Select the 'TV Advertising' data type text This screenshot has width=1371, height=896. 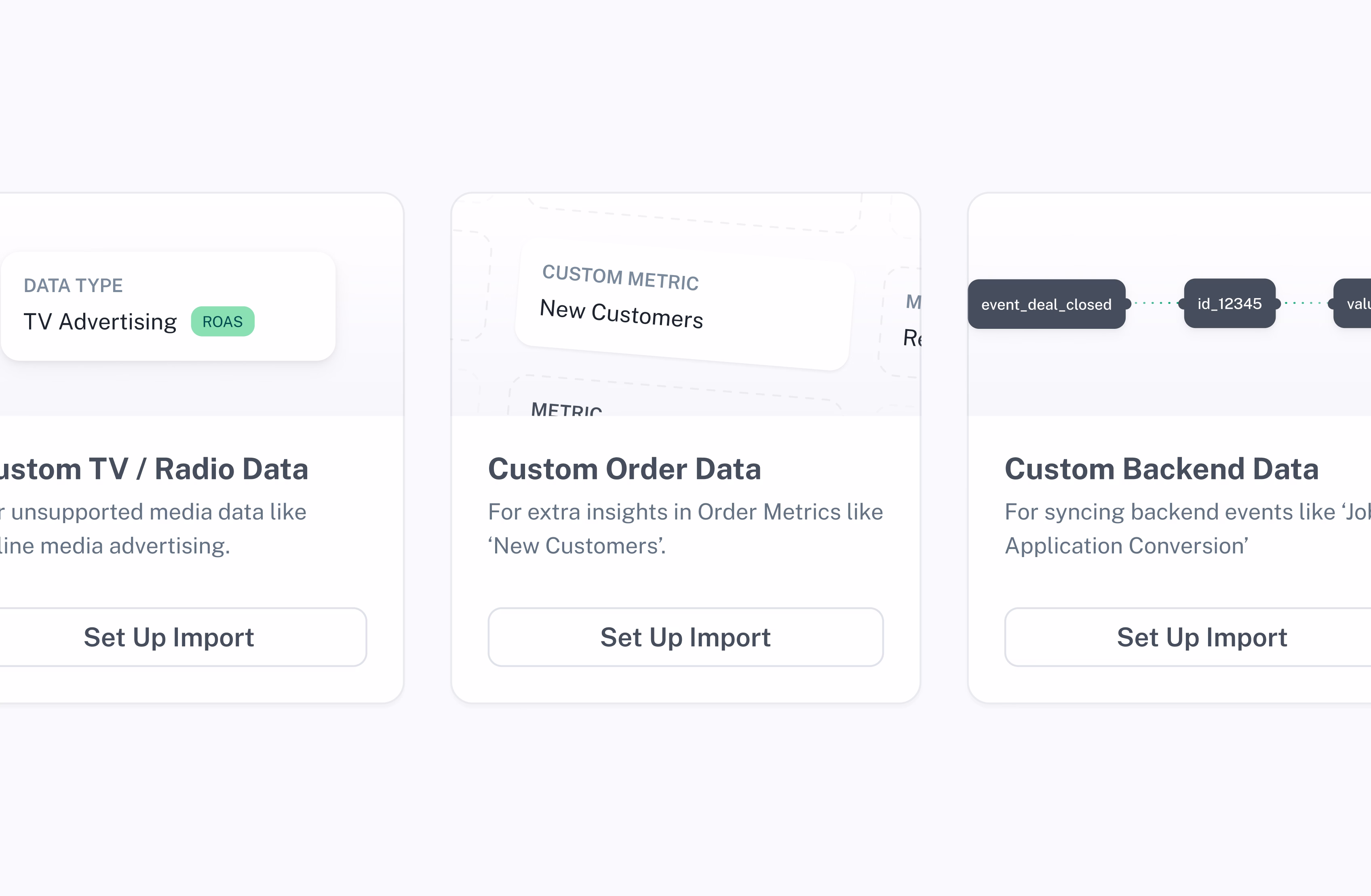click(x=100, y=321)
